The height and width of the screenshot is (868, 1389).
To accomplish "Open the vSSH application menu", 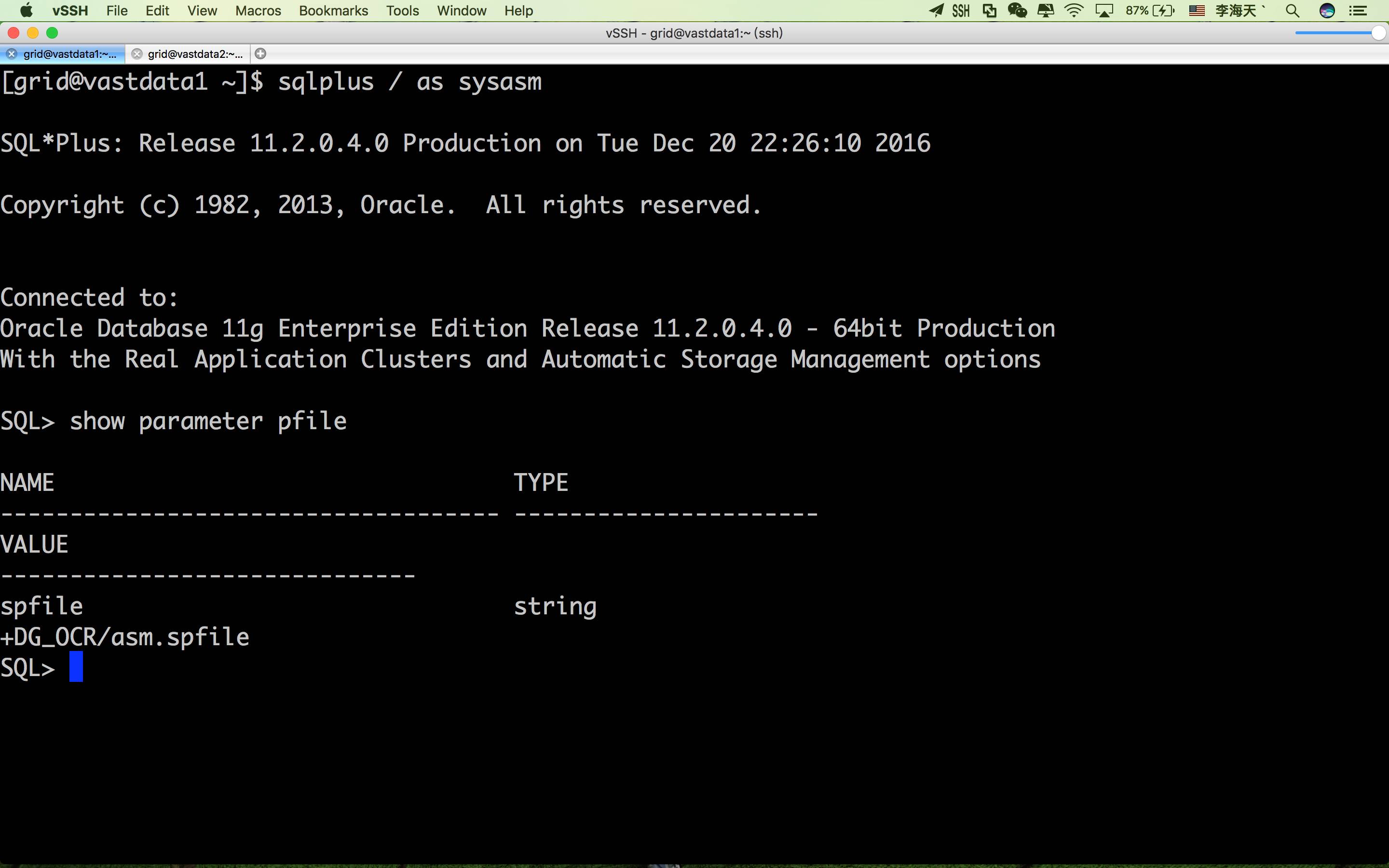I will click(70, 10).
